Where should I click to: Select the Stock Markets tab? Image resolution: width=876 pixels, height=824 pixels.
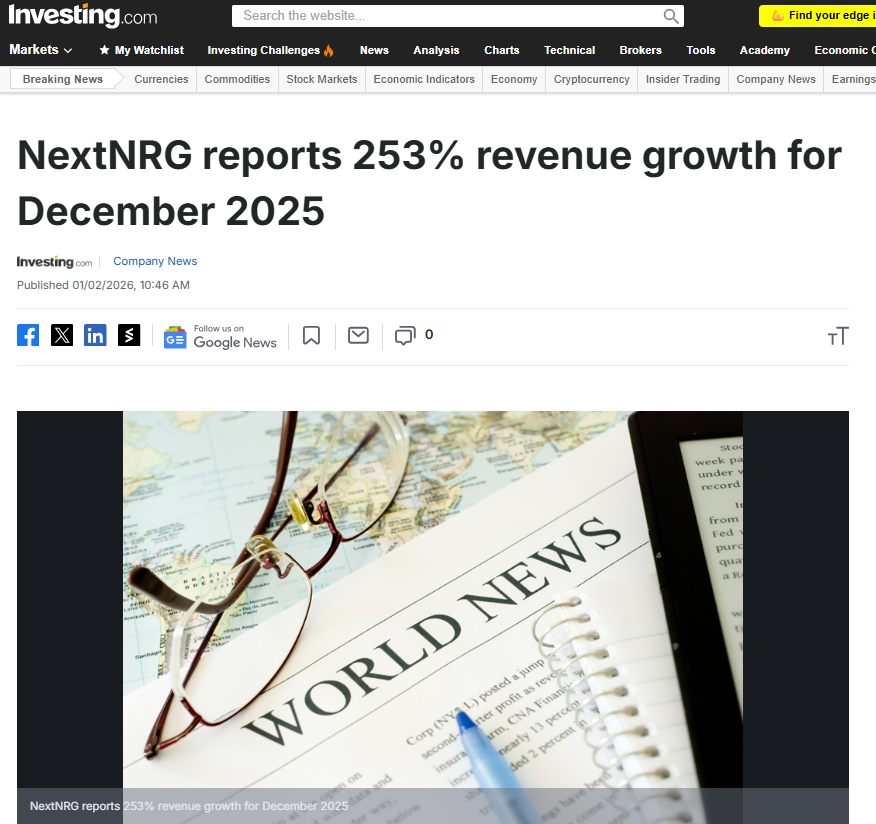322,79
